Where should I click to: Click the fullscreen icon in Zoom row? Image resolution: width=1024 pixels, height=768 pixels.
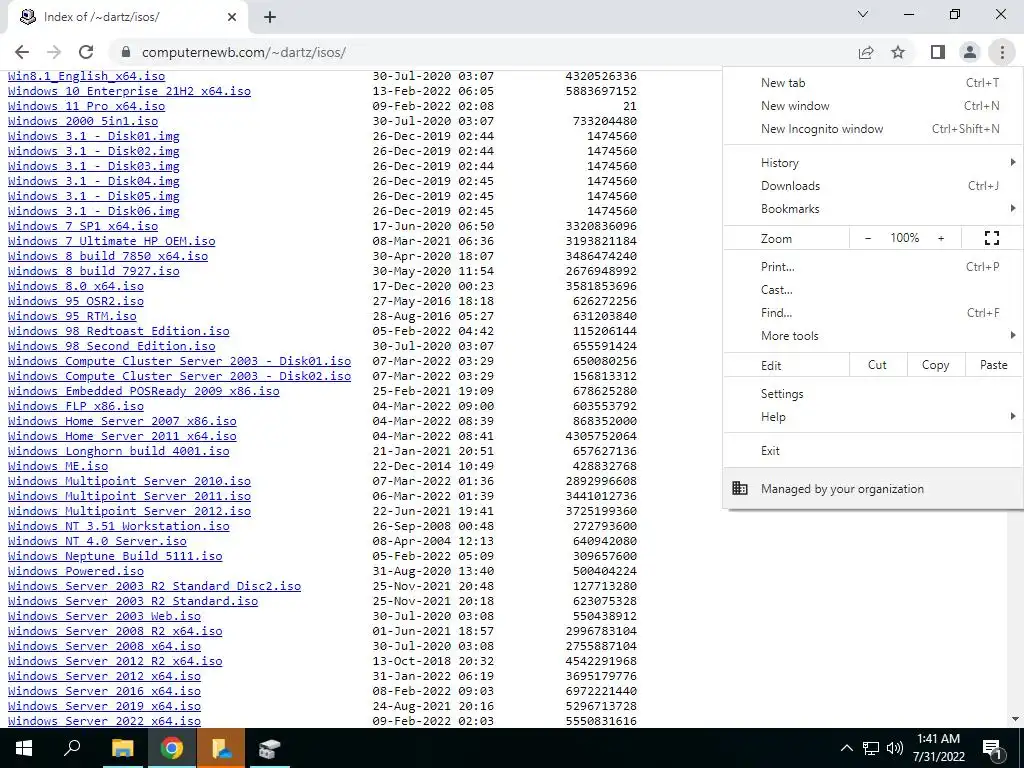(x=991, y=238)
